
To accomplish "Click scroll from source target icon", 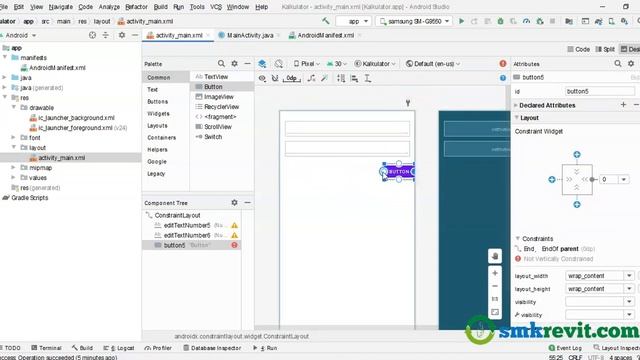I will [x=92, y=36].
